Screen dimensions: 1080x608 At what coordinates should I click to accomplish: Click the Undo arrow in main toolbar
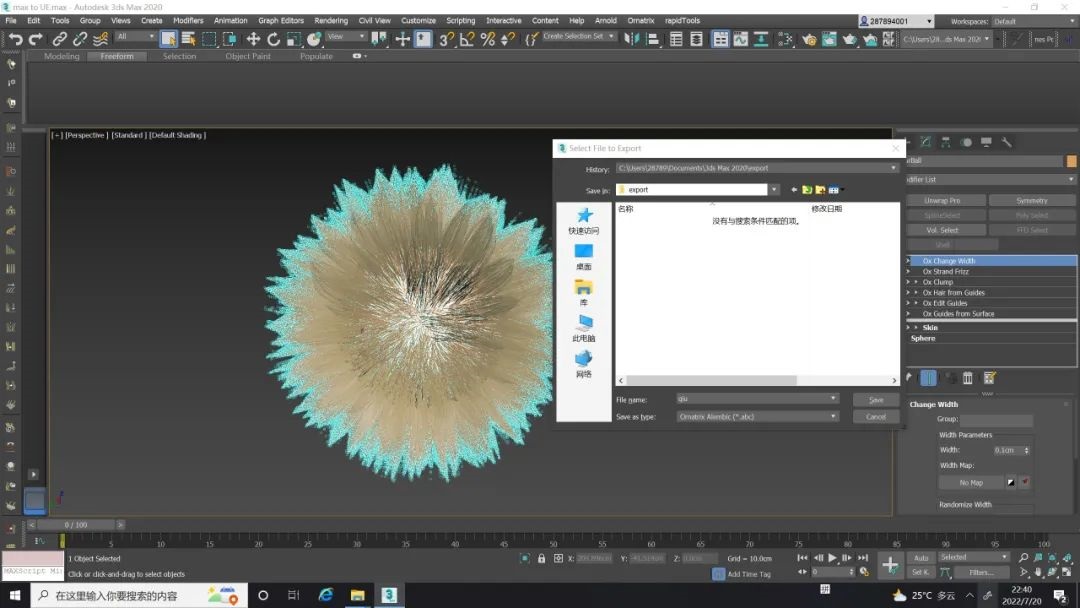pyautogui.click(x=15, y=39)
